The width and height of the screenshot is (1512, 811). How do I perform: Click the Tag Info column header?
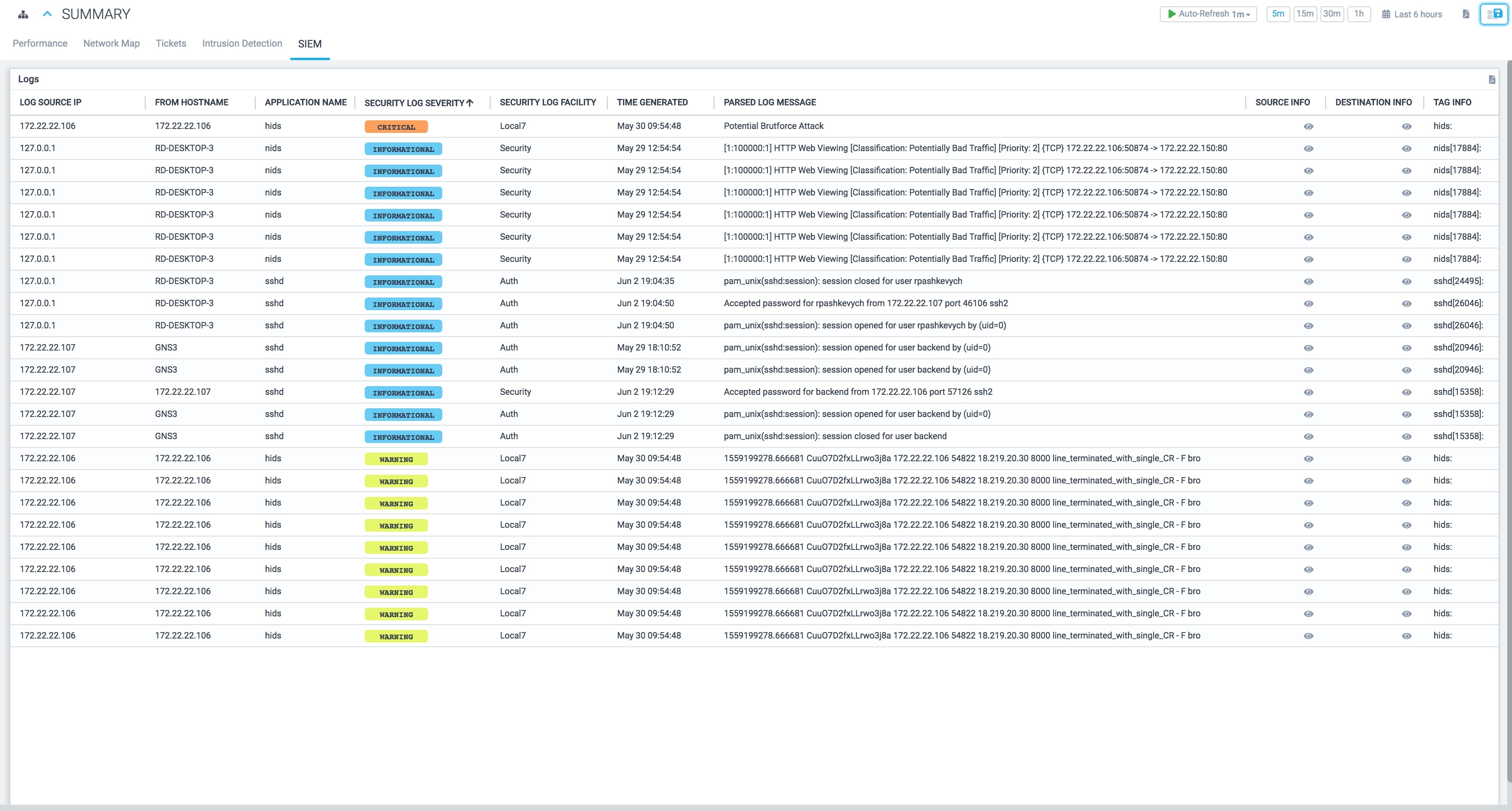coord(1452,102)
